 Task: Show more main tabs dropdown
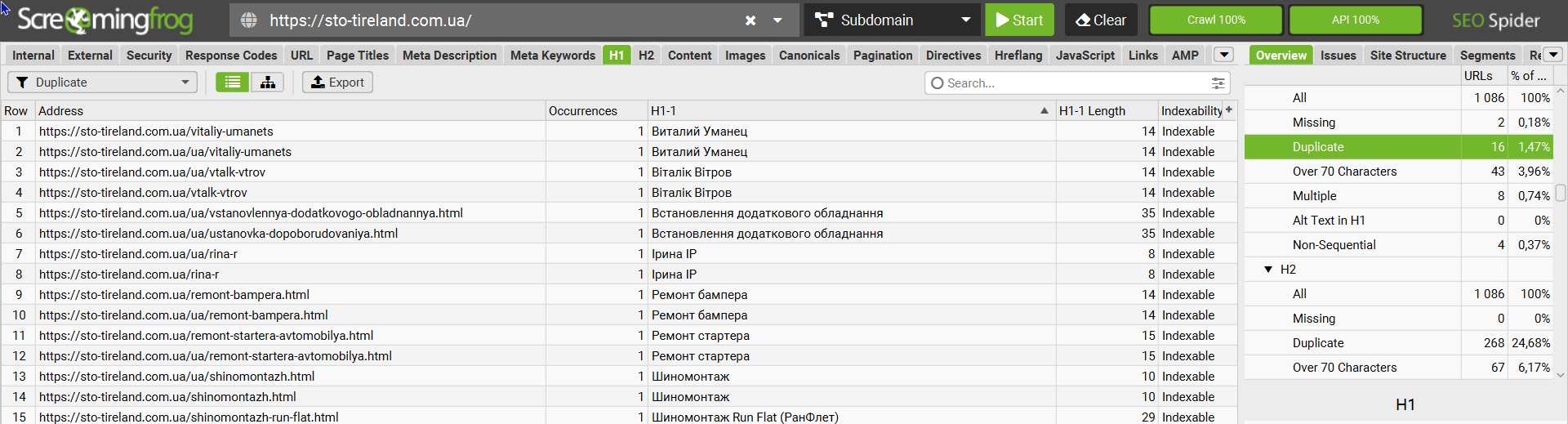pyautogui.click(x=1223, y=55)
